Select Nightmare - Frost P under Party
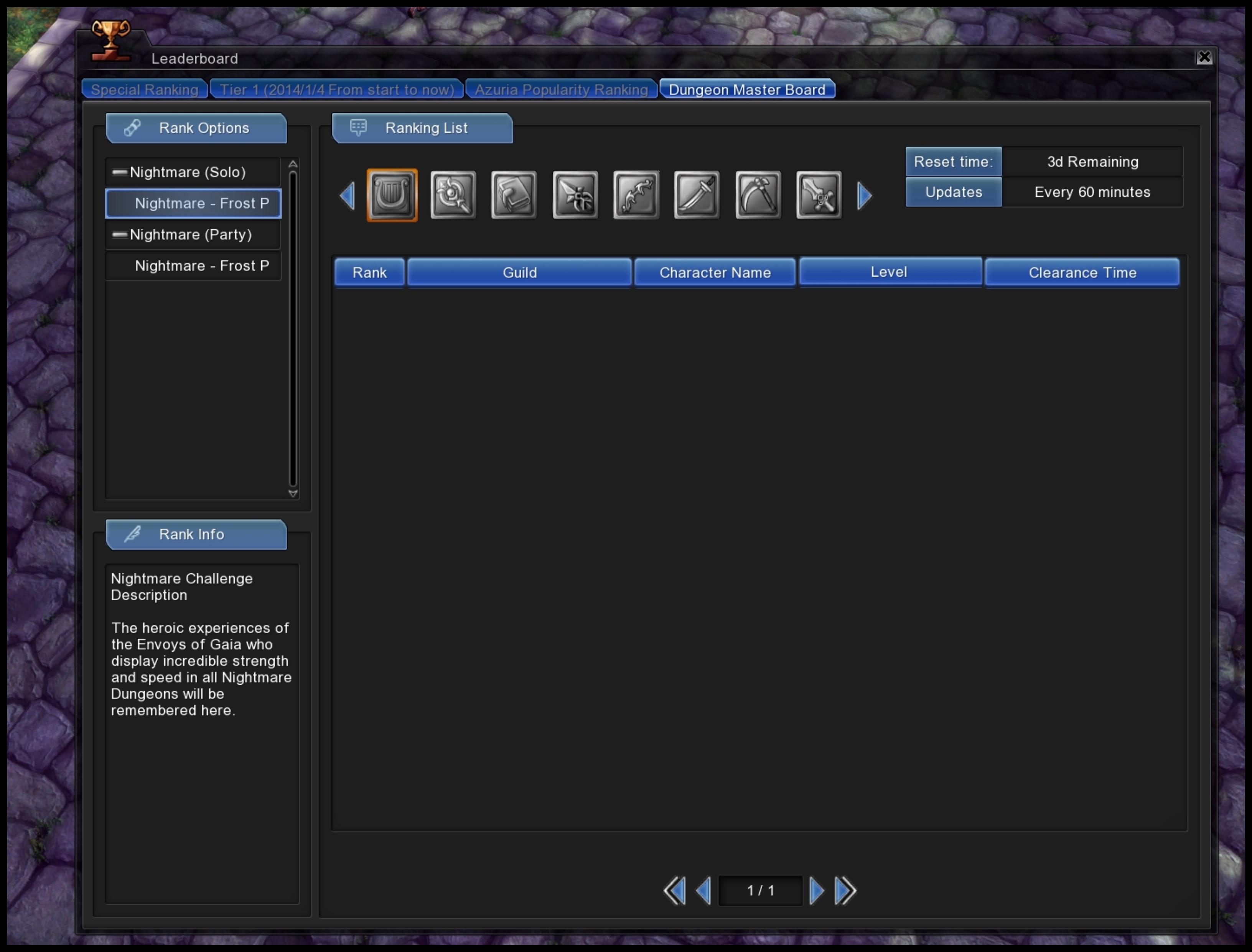 (x=193, y=266)
